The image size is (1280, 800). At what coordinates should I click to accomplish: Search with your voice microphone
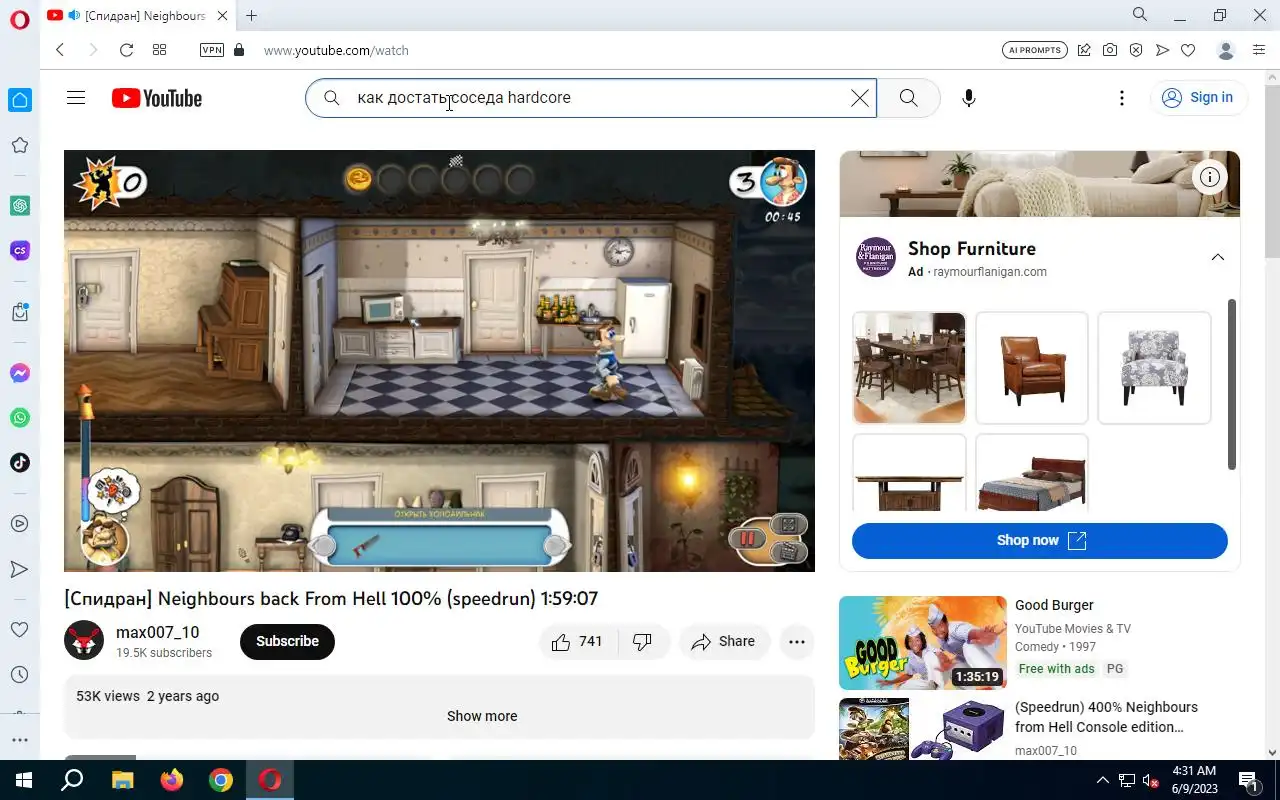(968, 98)
